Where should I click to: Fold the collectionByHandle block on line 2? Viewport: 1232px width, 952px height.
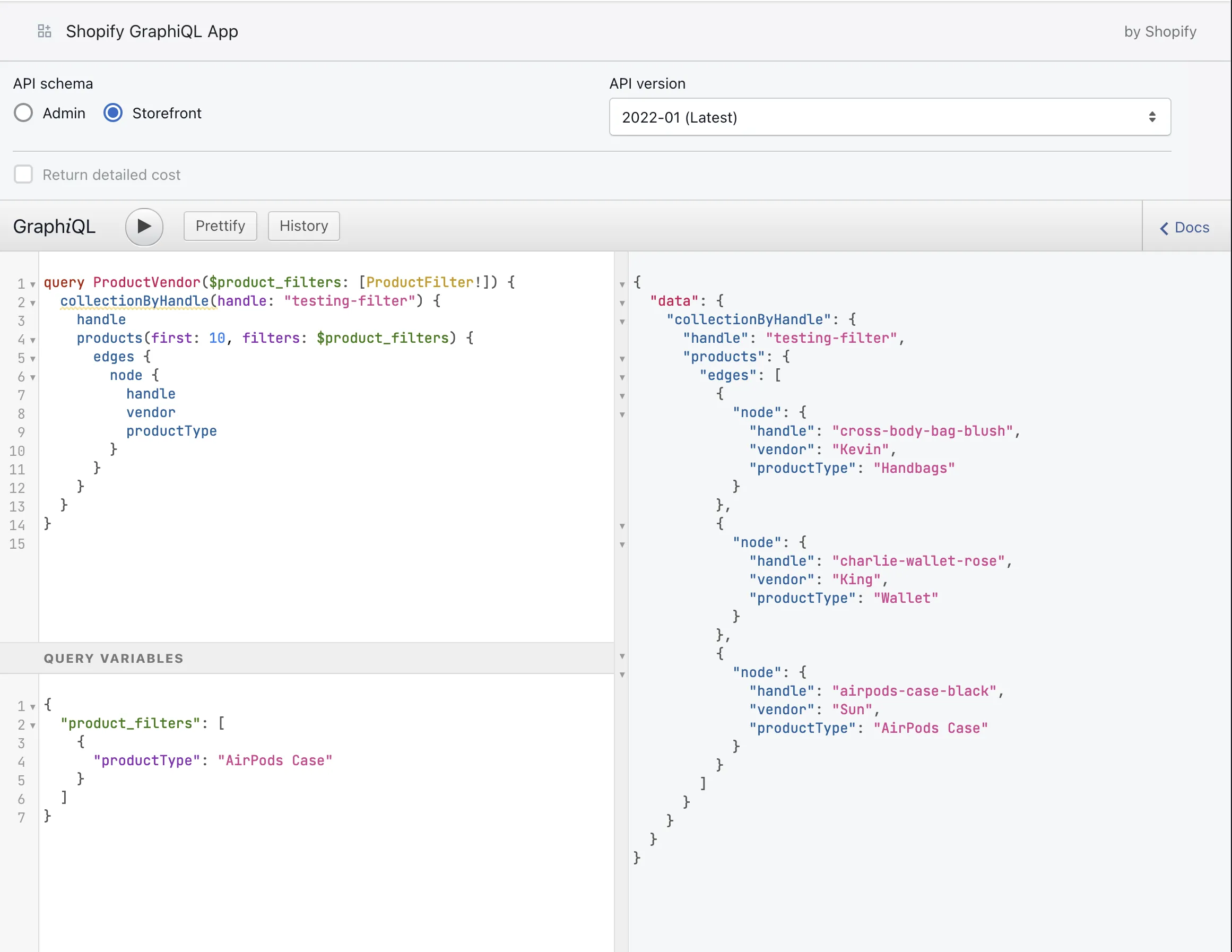click(33, 303)
